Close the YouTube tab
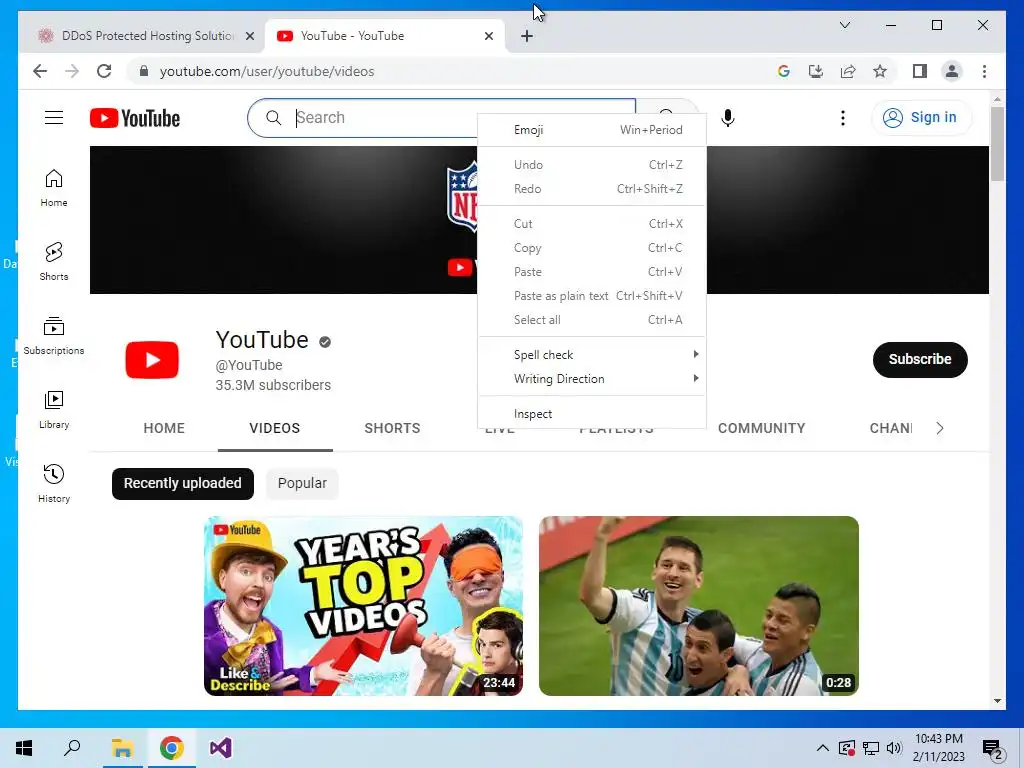Screen dimensions: 1024x768 pos(488,36)
